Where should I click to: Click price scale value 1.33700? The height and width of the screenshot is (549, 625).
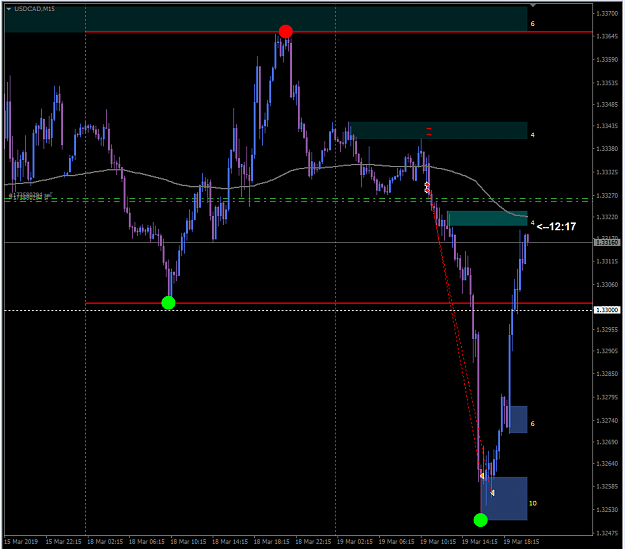pos(607,14)
